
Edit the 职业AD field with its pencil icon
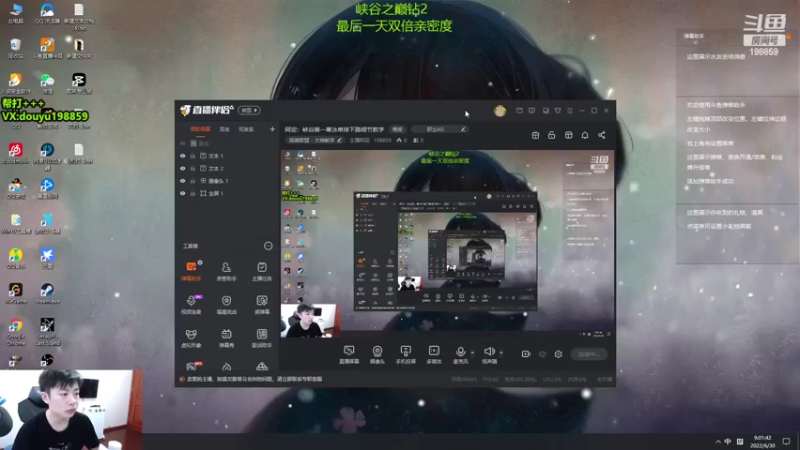coord(463,130)
